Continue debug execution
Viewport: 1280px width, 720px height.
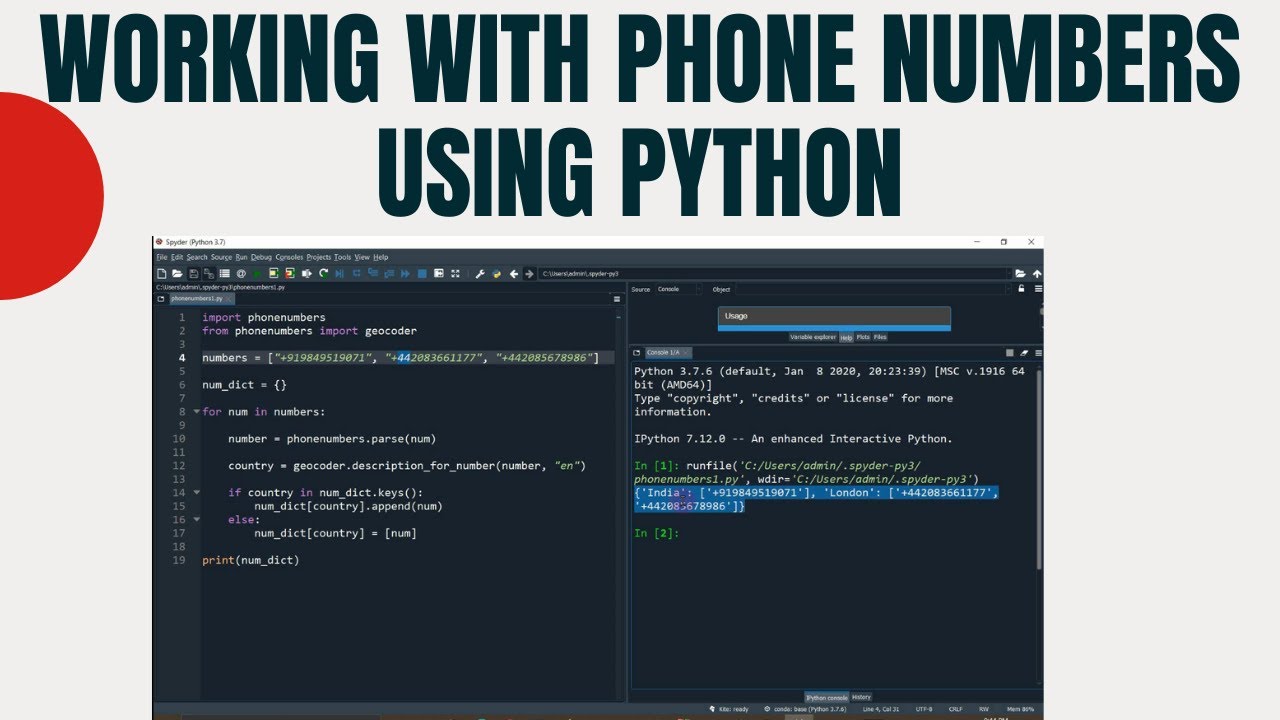click(405, 273)
